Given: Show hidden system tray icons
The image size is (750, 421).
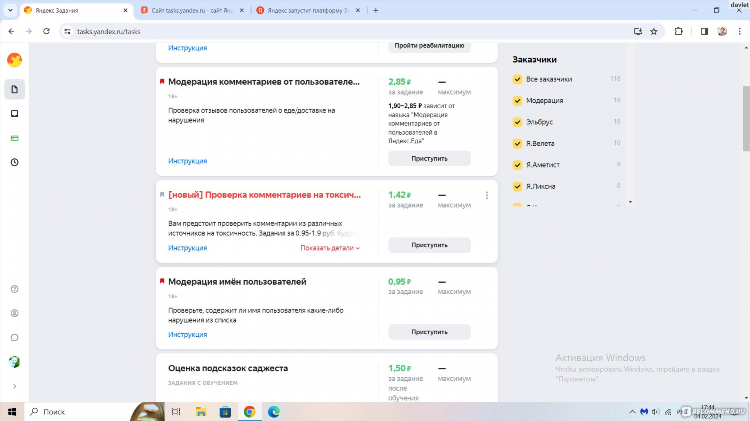Looking at the screenshot, I should click(x=632, y=412).
